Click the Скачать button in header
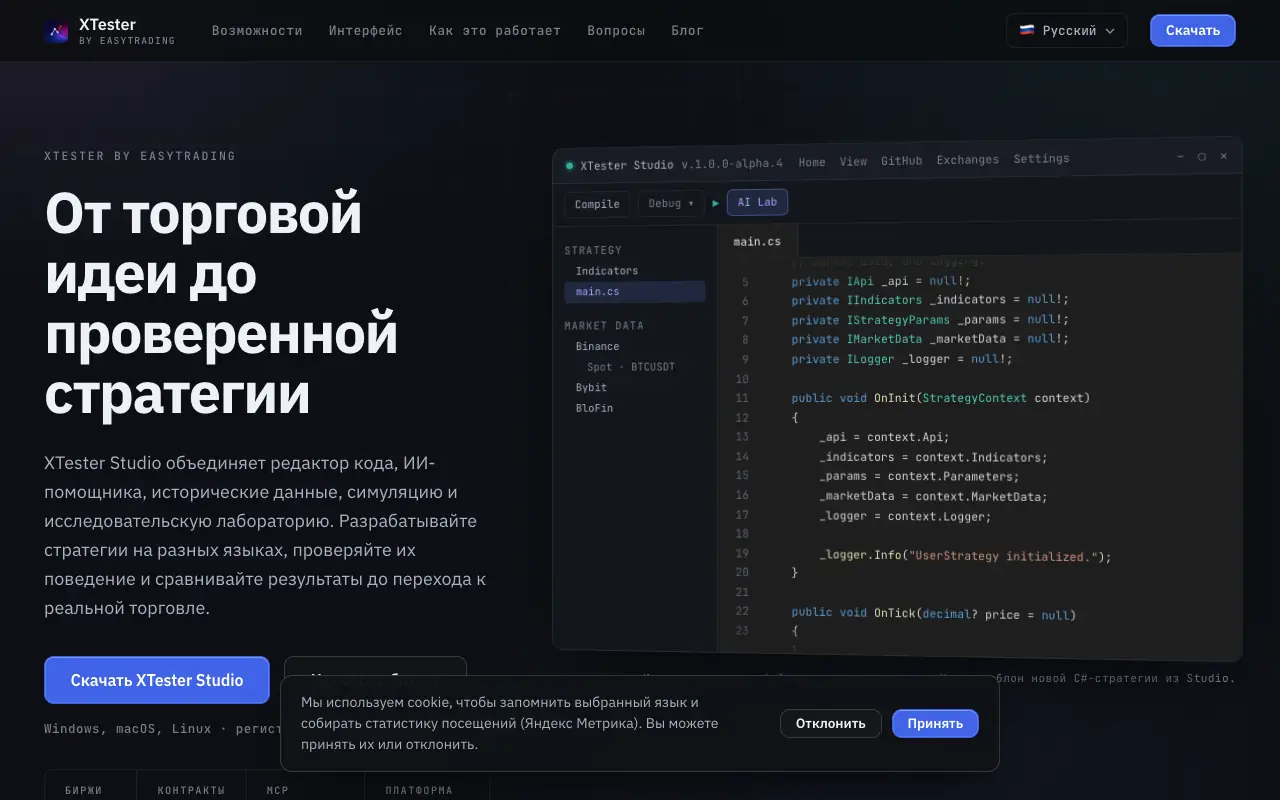The width and height of the screenshot is (1280, 800). 1193,30
